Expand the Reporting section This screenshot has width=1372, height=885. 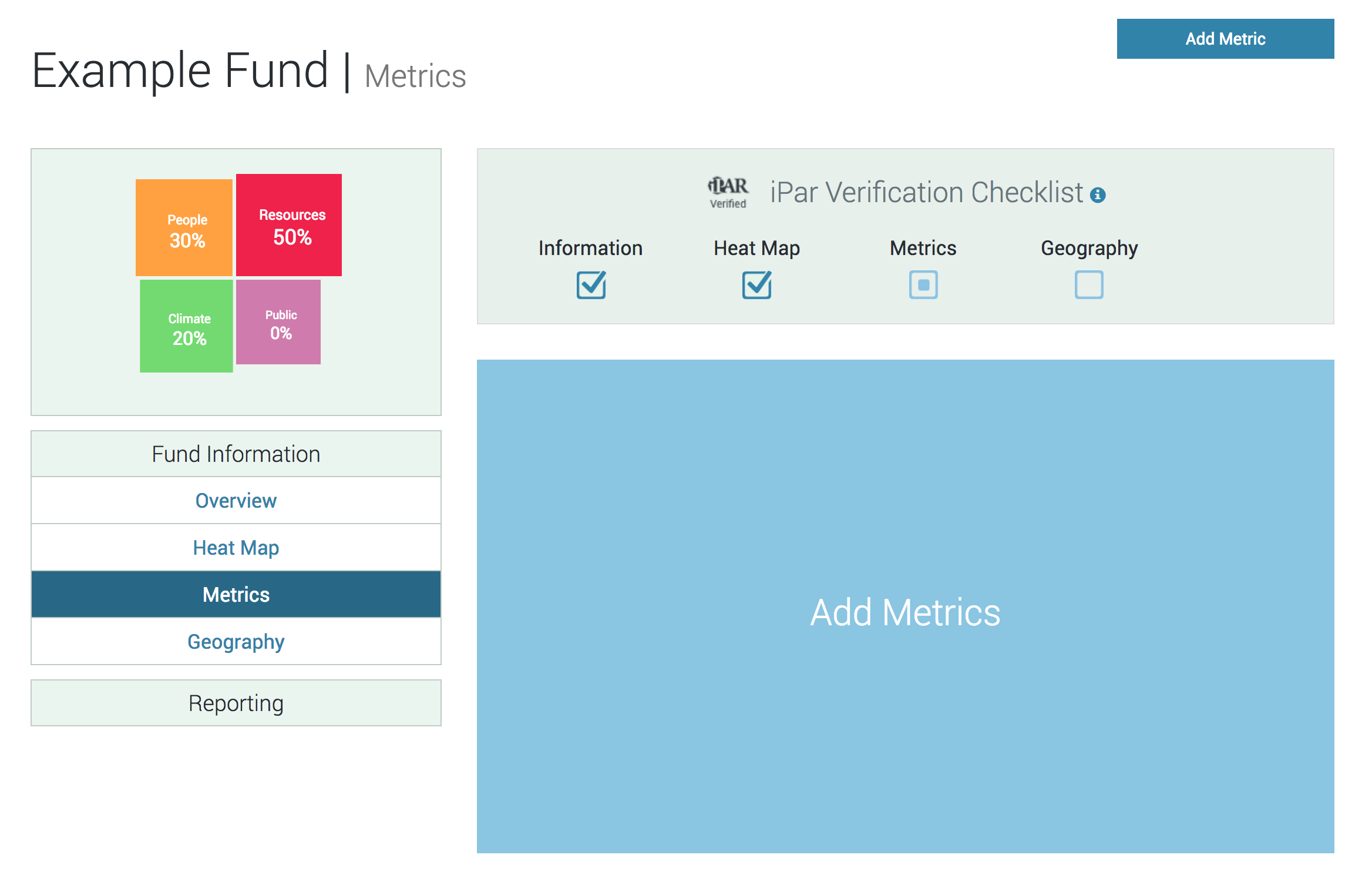point(236,703)
